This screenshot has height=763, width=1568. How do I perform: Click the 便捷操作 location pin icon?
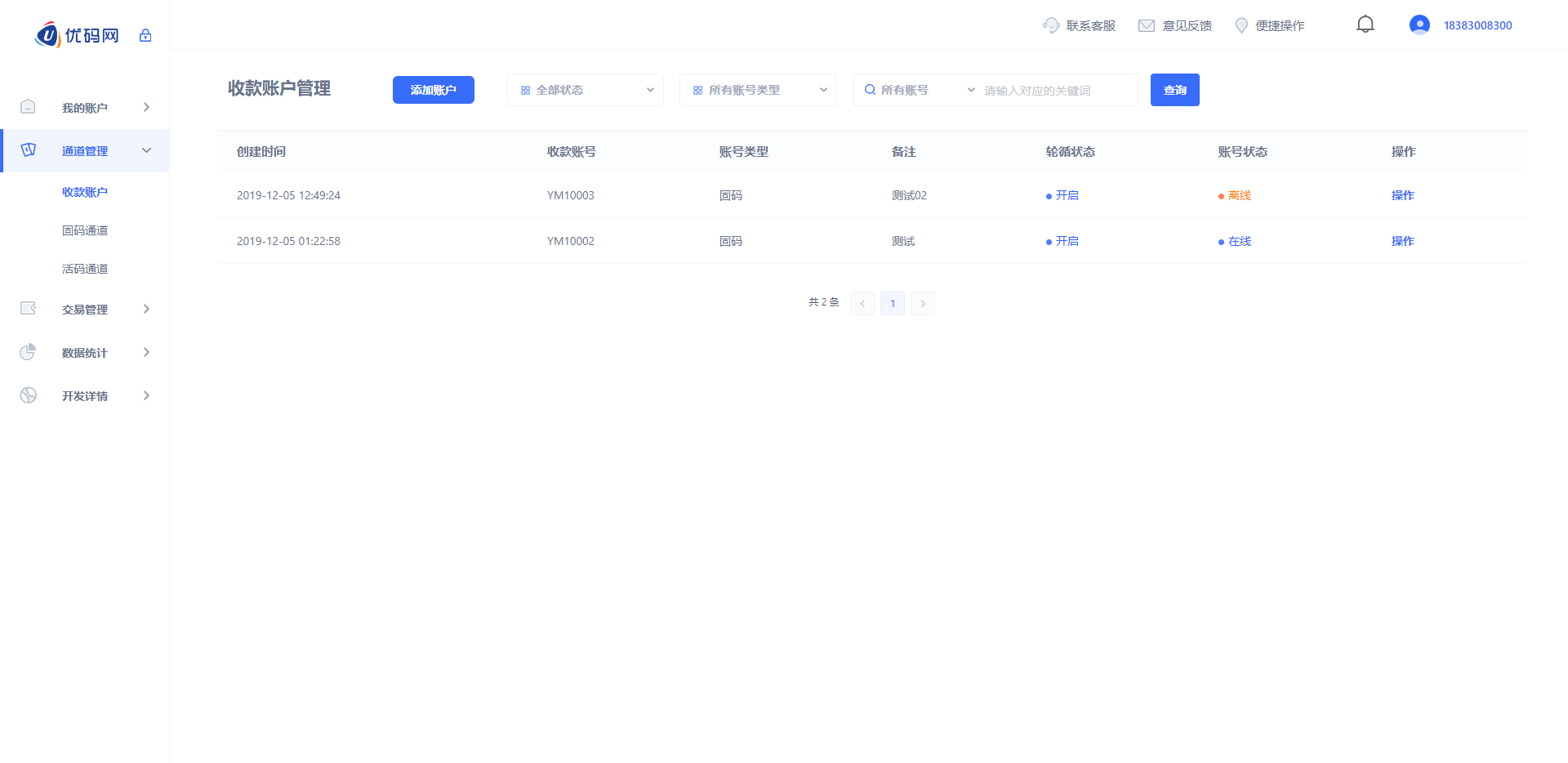coord(1241,25)
